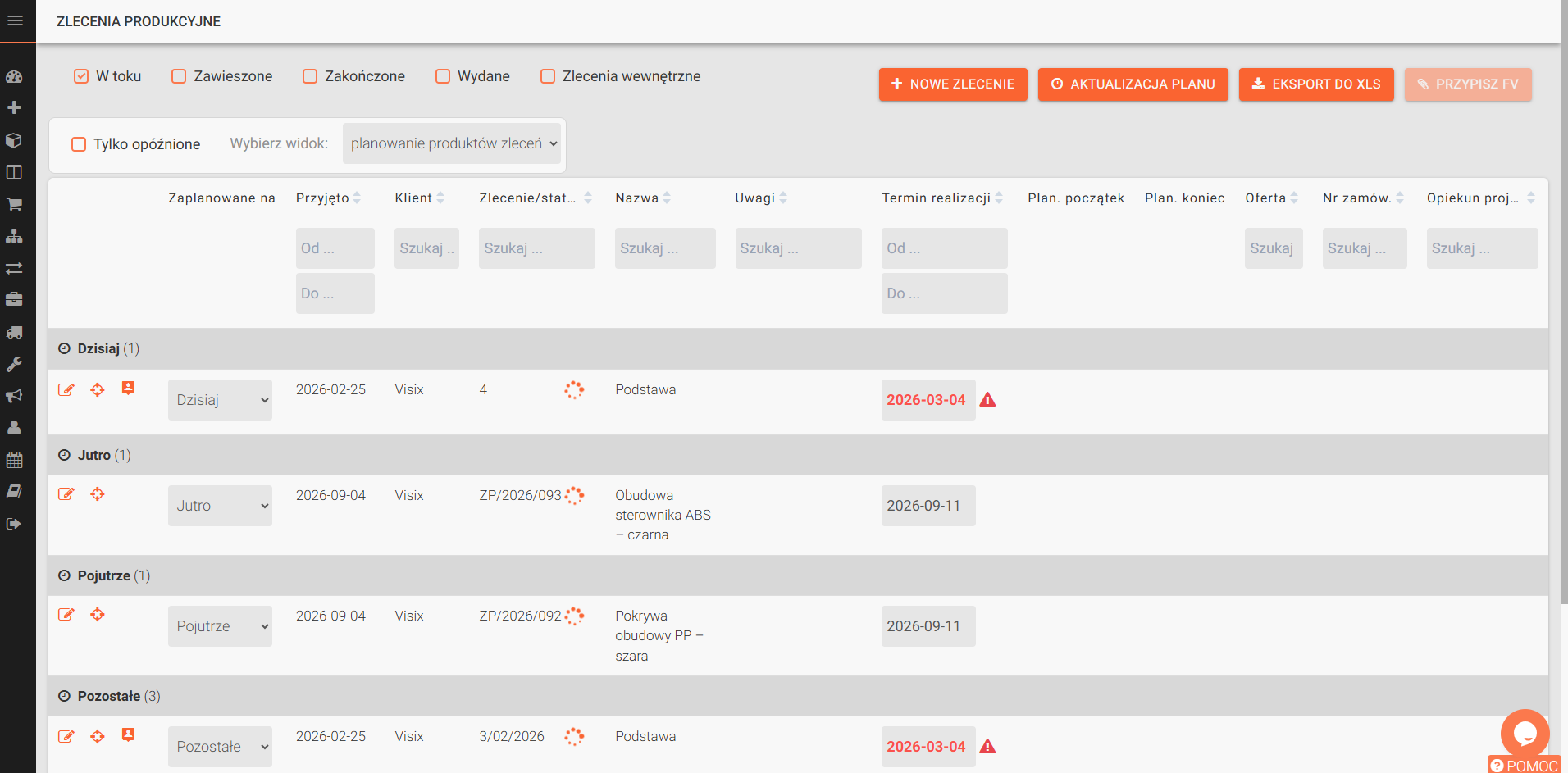
Task: Check Tylko opóźnione option
Action: [79, 144]
